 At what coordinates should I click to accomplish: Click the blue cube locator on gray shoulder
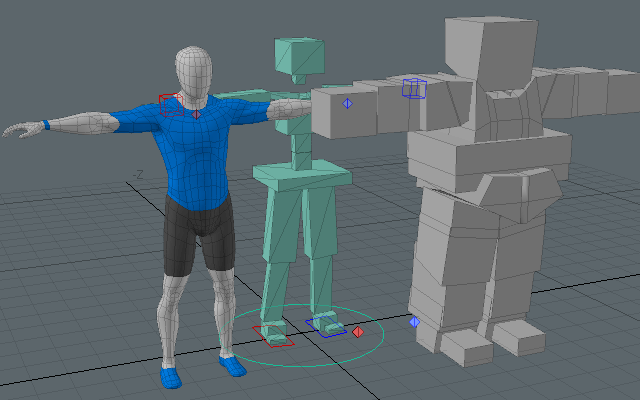point(413,88)
